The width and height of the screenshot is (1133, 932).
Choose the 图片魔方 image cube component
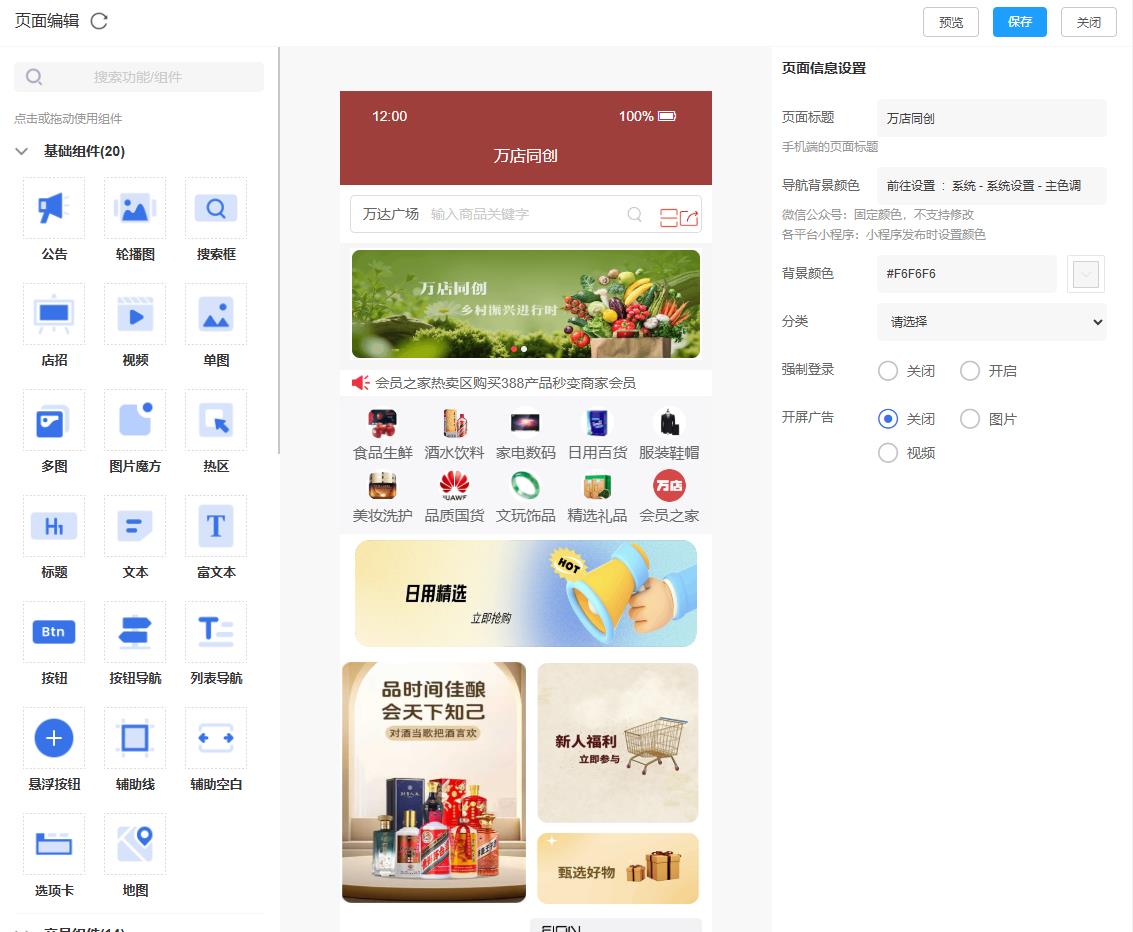pos(135,421)
